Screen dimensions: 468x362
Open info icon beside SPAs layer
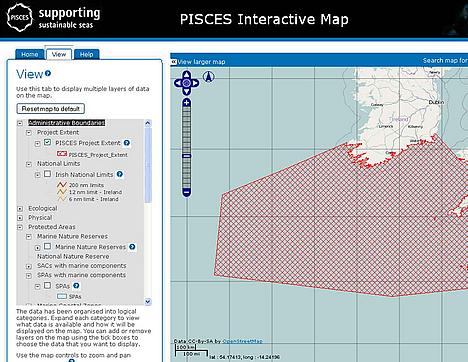[x=76, y=286]
